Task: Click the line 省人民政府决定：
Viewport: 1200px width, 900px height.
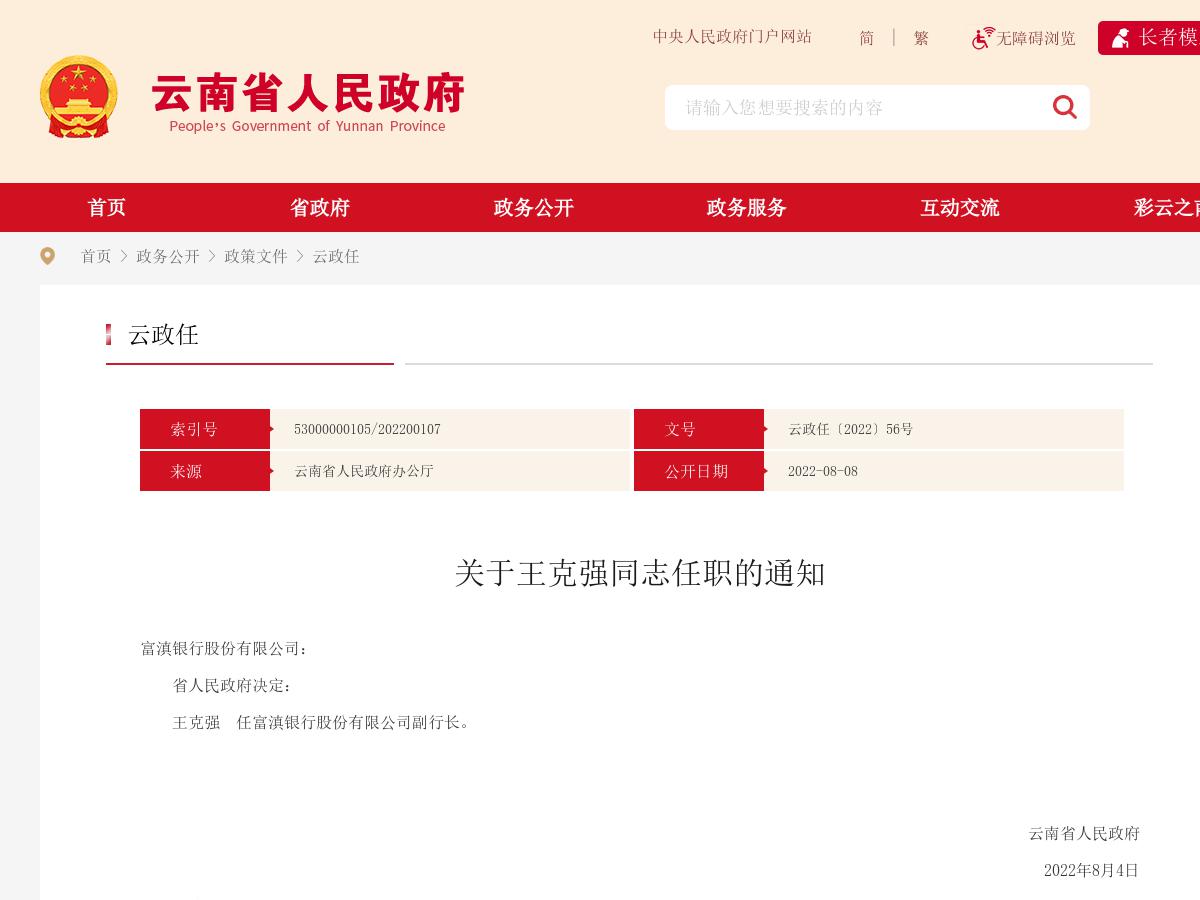Action: pyautogui.click(x=233, y=686)
